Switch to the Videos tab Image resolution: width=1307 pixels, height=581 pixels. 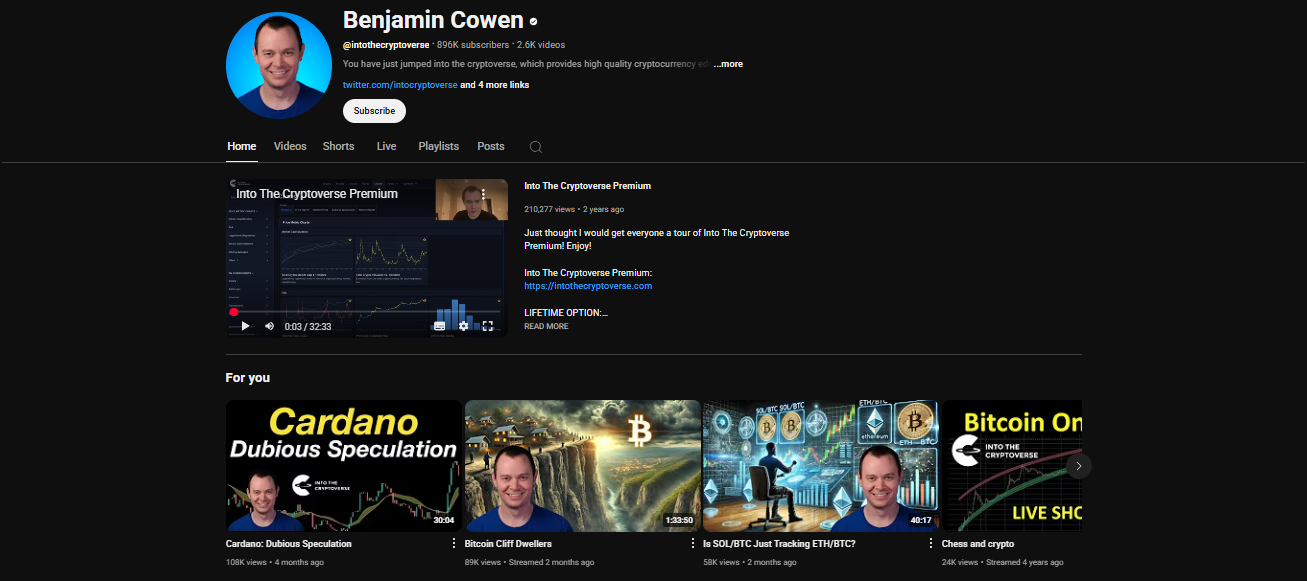289,146
